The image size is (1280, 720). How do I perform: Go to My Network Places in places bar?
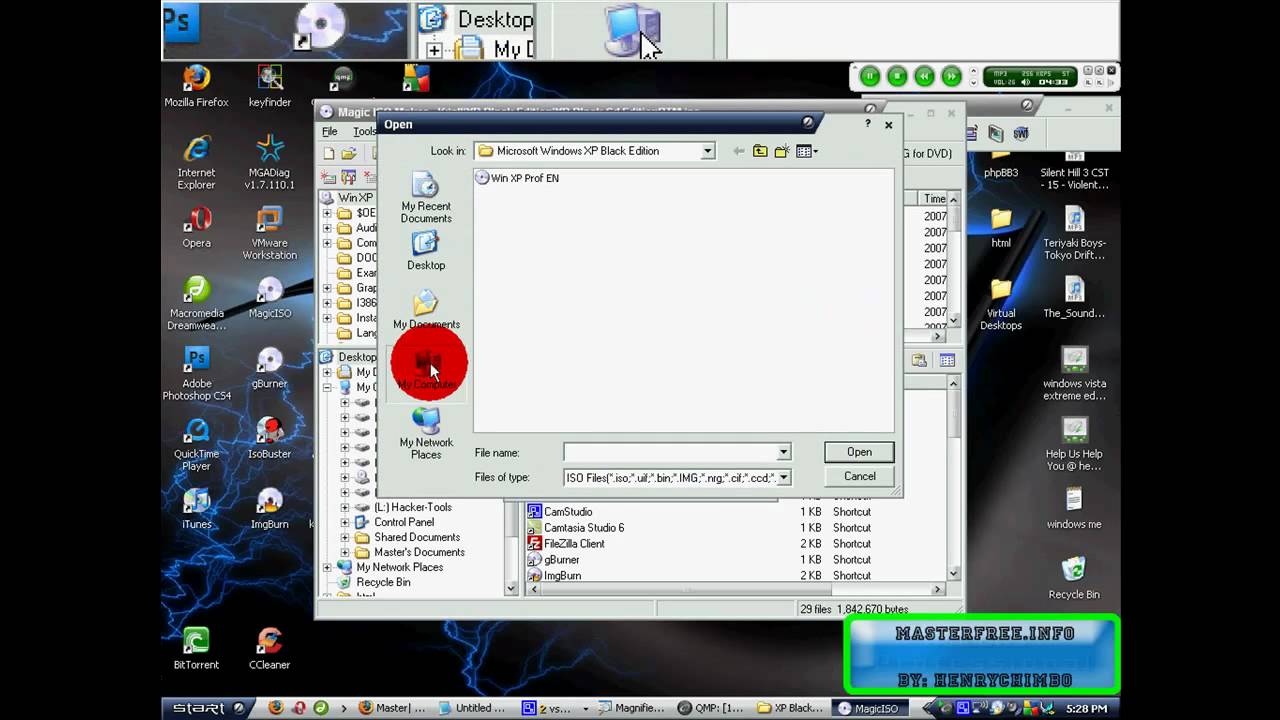[x=426, y=434]
